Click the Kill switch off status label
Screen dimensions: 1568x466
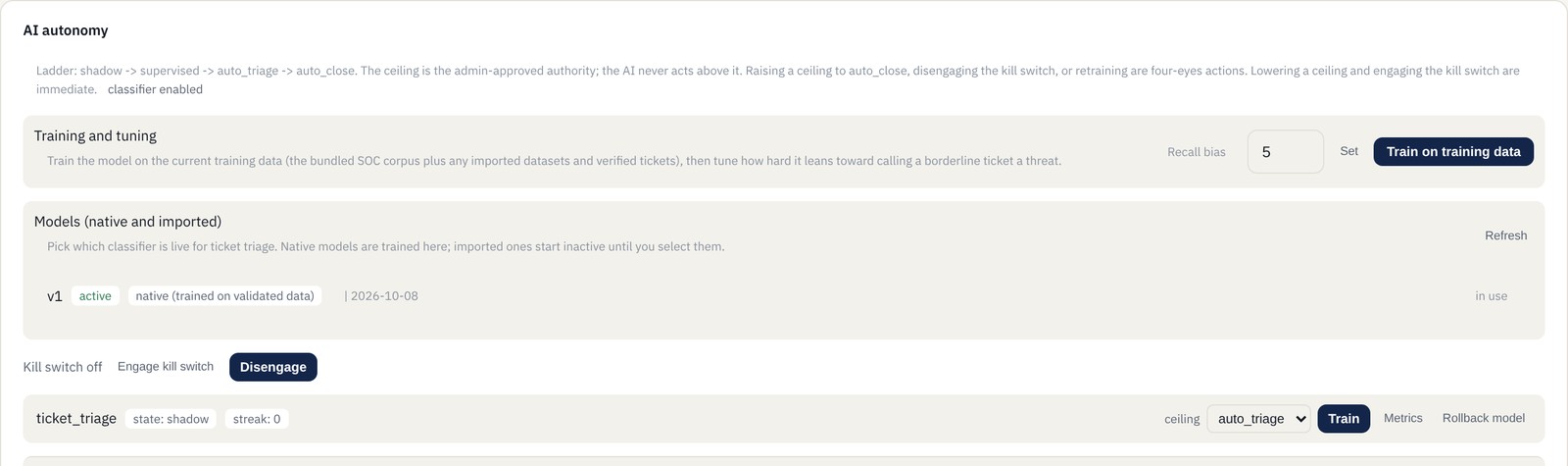(x=63, y=367)
